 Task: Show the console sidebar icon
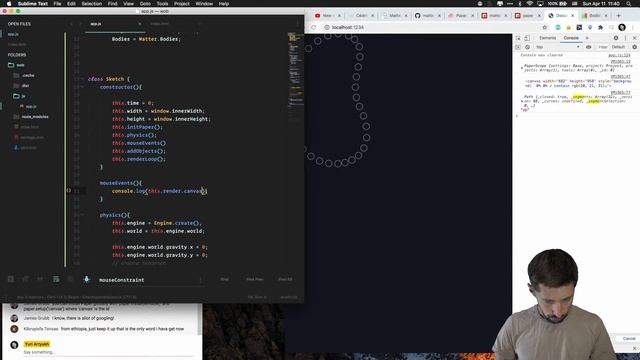point(518,47)
